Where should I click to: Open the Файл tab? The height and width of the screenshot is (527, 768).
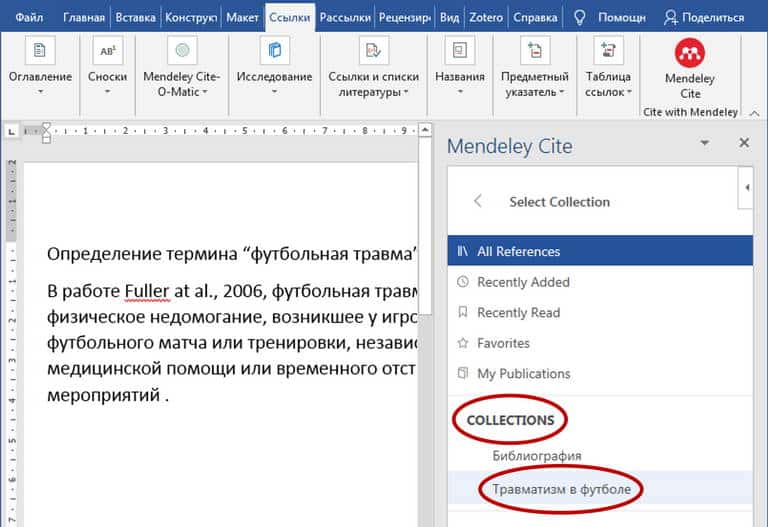tap(29, 18)
